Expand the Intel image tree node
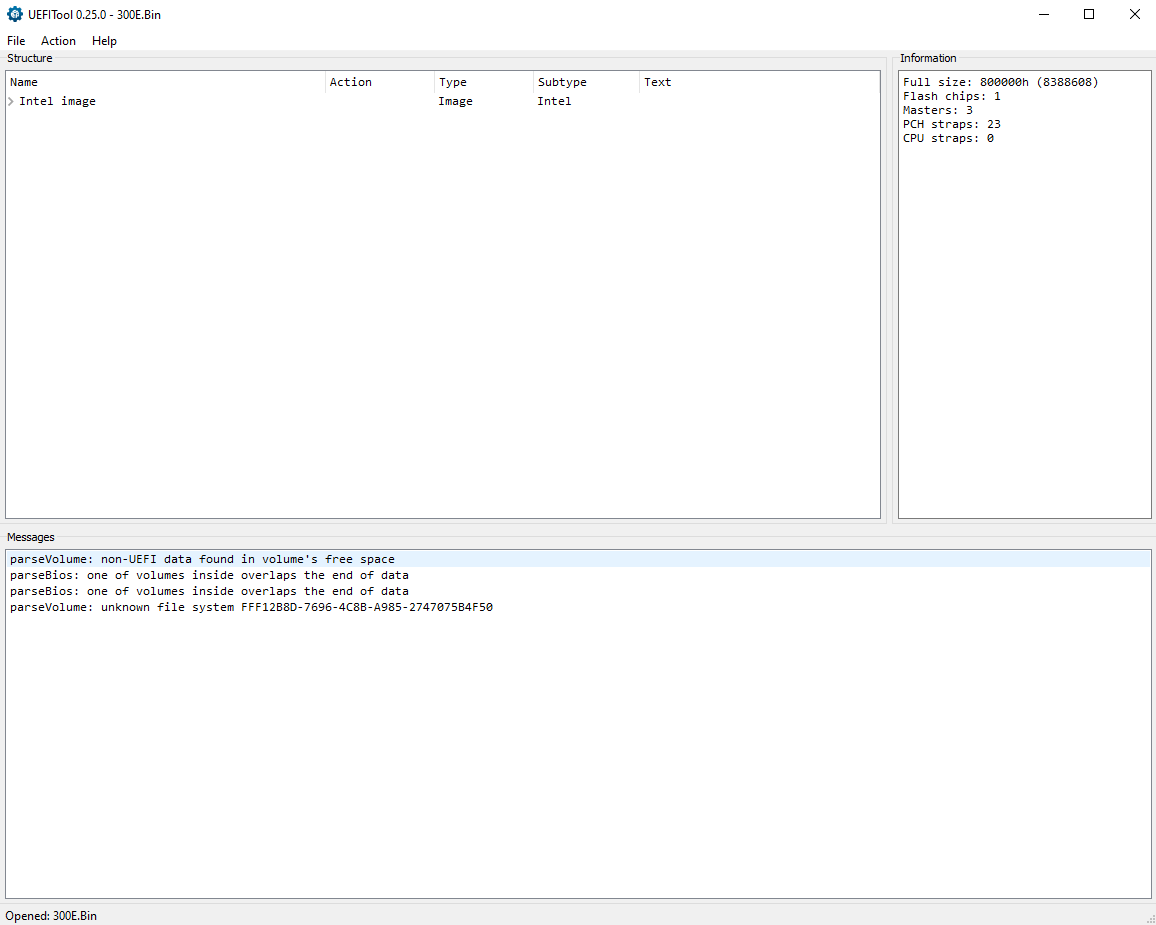Screen dimensions: 1156x925 tap(11, 101)
